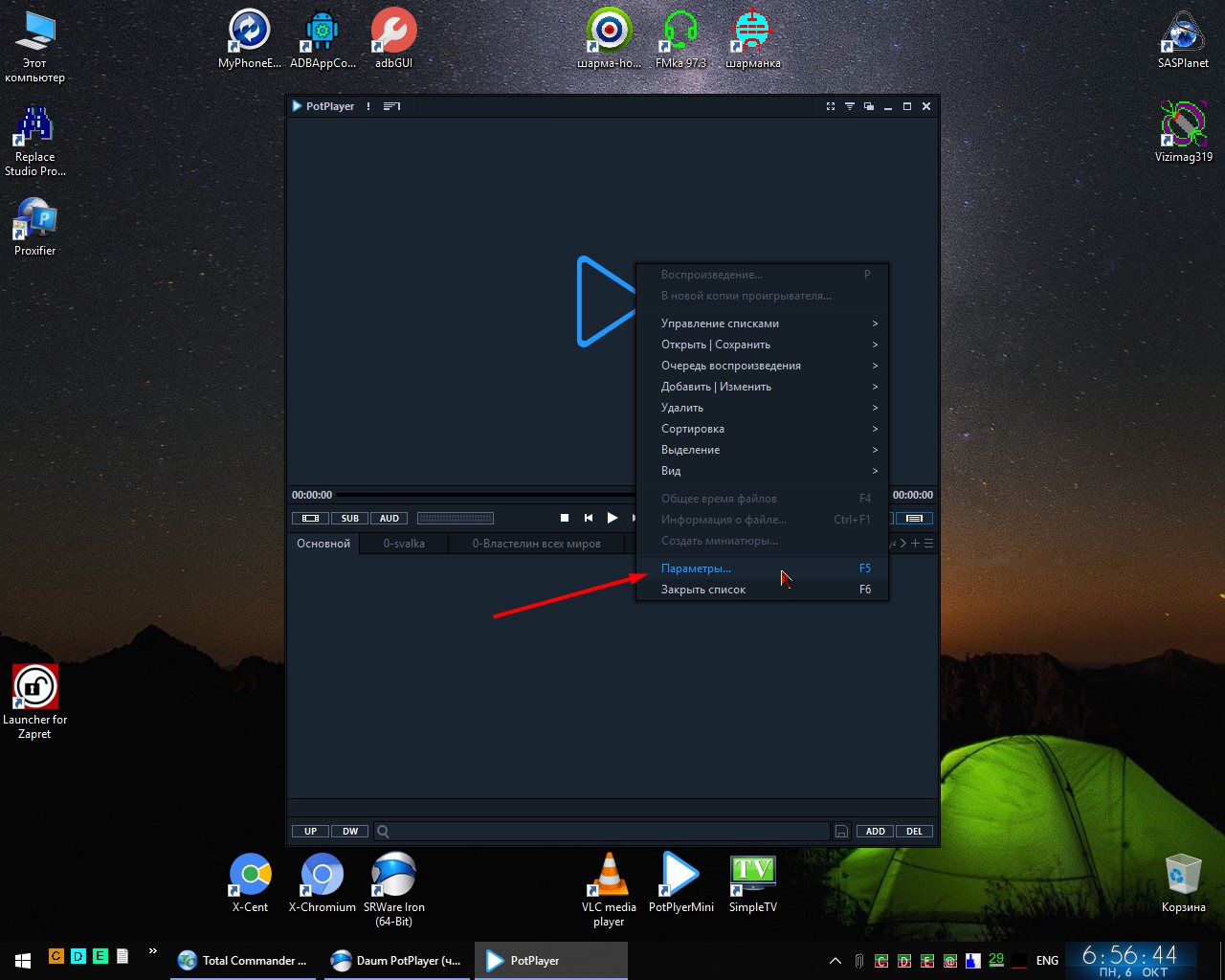Click the fullscreen icon in title bar
This screenshot has width=1225, height=980.
click(x=830, y=106)
